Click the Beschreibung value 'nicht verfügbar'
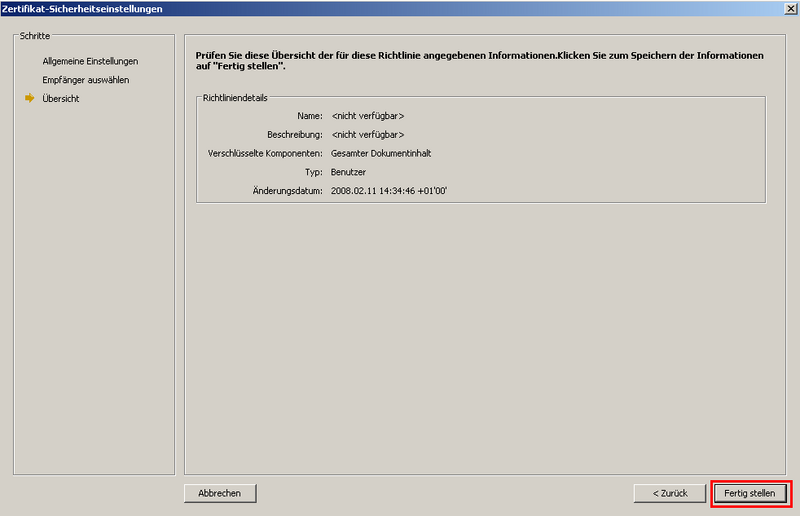Viewport: 800px width, 516px height. (367, 134)
